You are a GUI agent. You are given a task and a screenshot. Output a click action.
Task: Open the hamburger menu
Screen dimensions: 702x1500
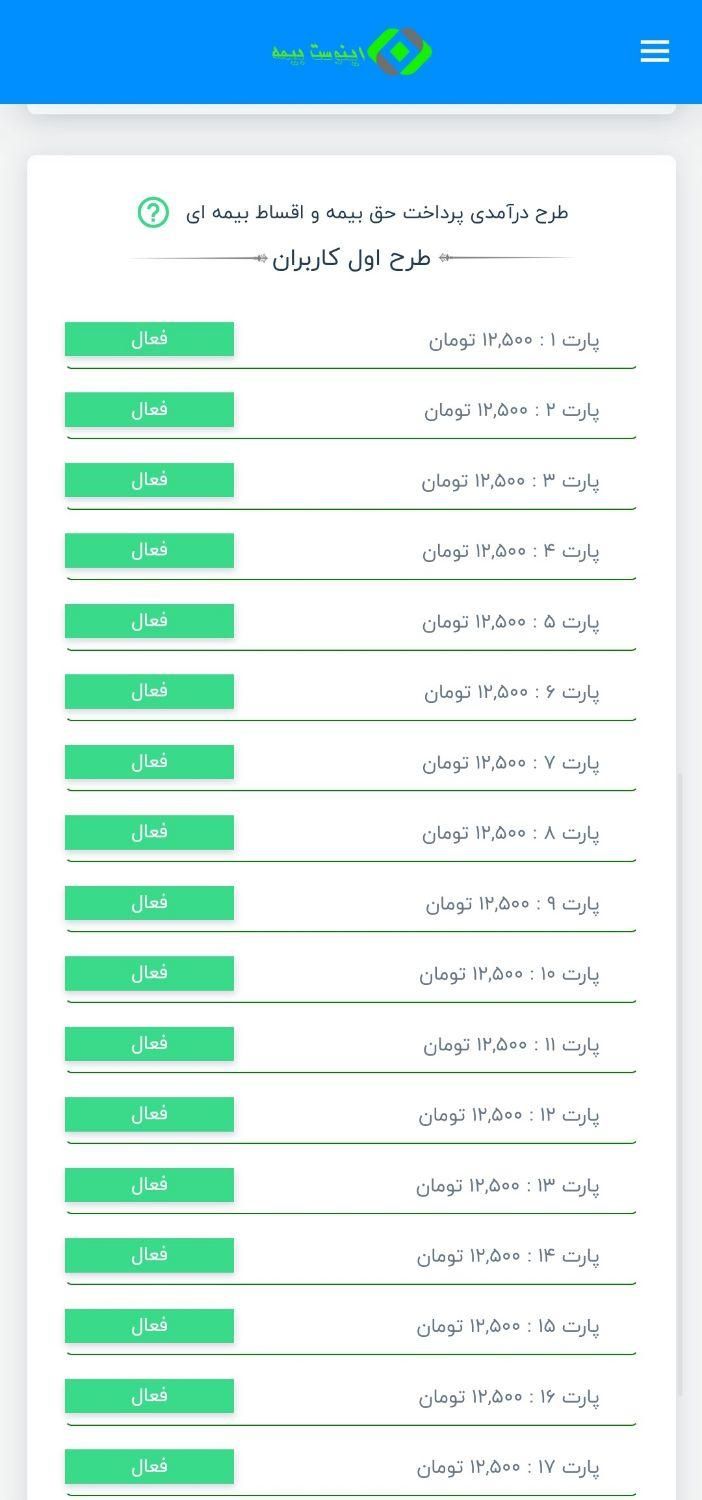coord(655,51)
